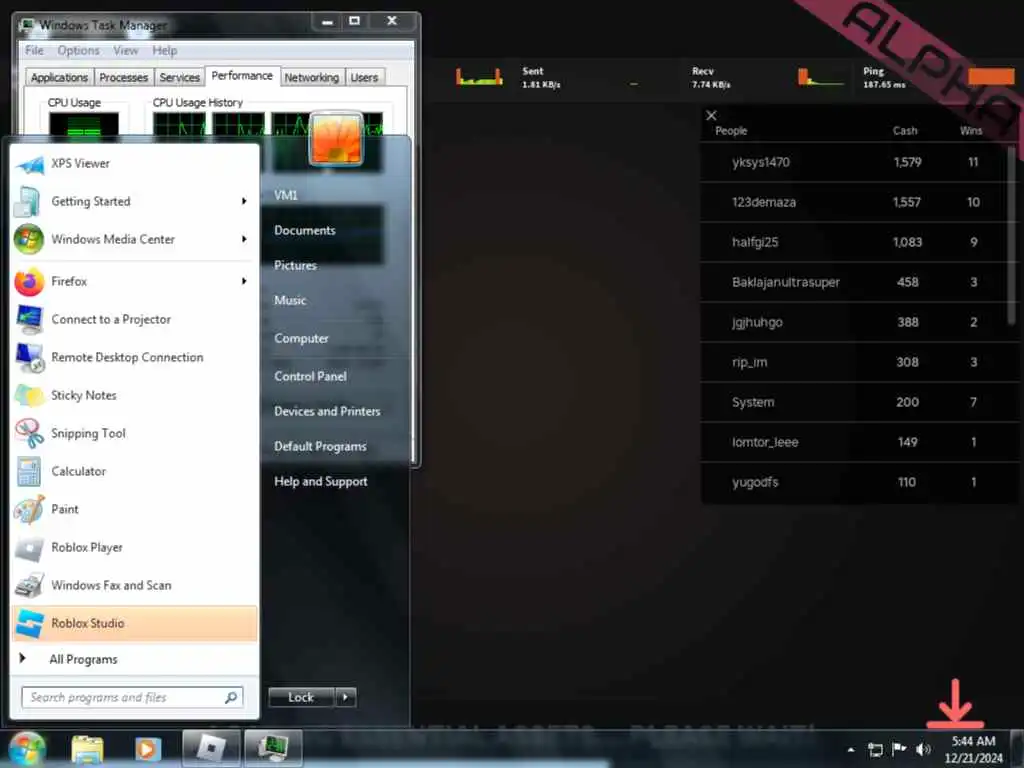Launch Paint
The width and height of the screenshot is (1024, 768).
[134, 509]
